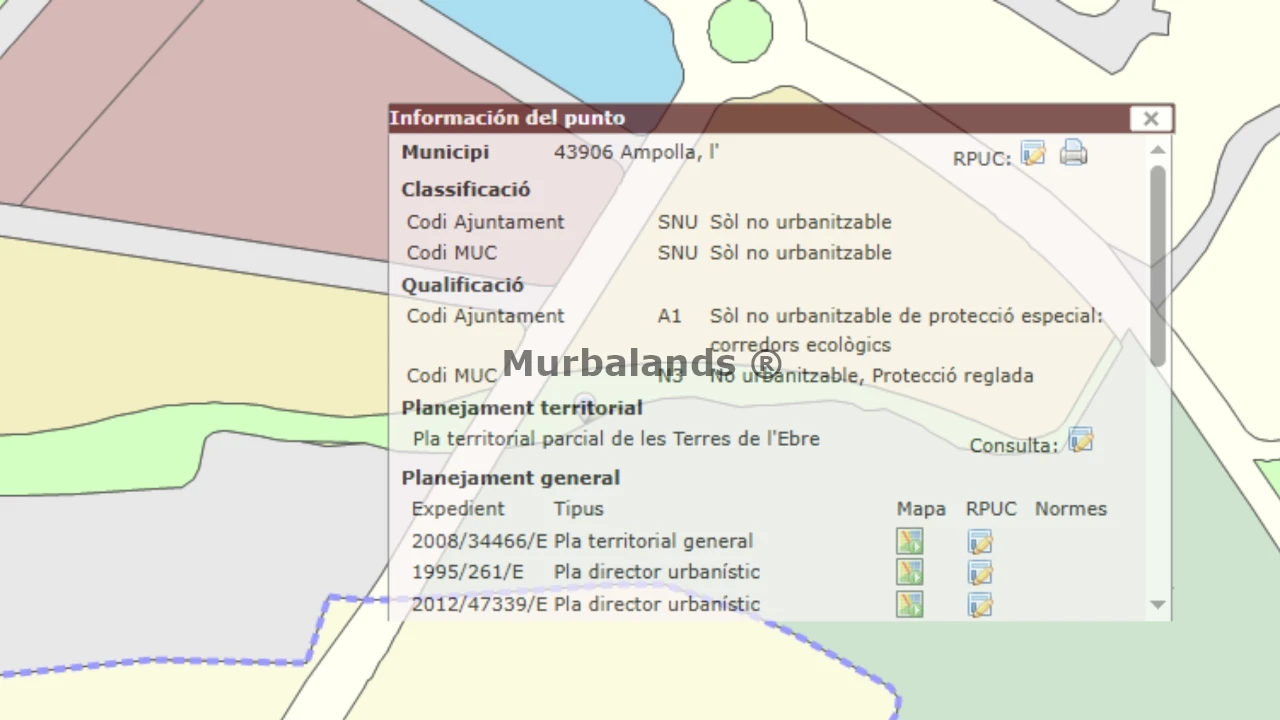
Task: Click the Información del punto title bar
Action: (x=750, y=118)
